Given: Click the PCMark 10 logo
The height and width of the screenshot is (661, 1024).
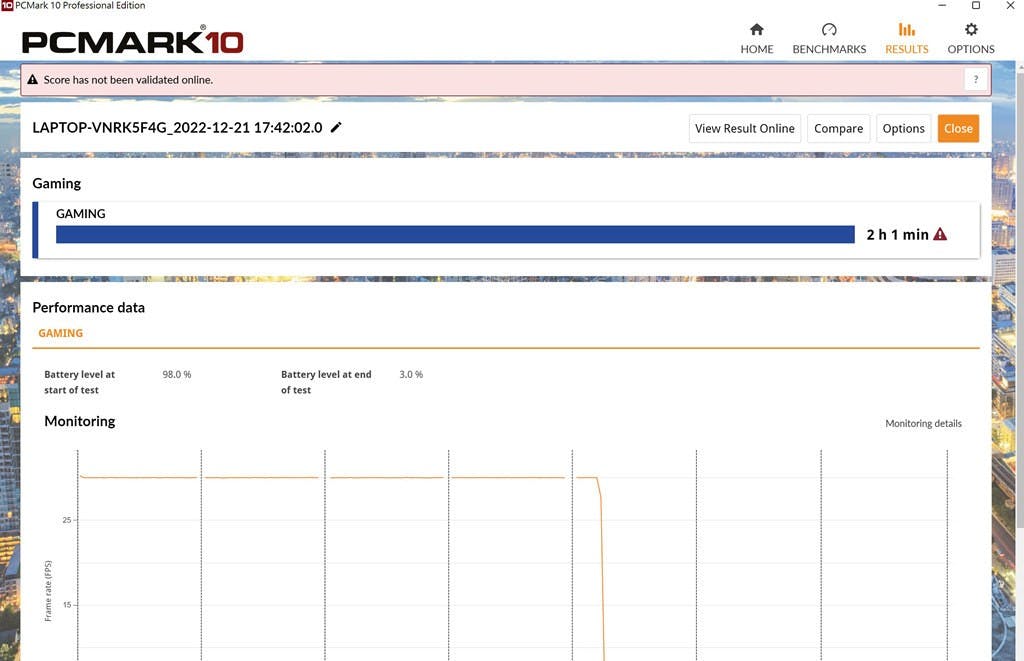Looking at the screenshot, I should pos(133,41).
